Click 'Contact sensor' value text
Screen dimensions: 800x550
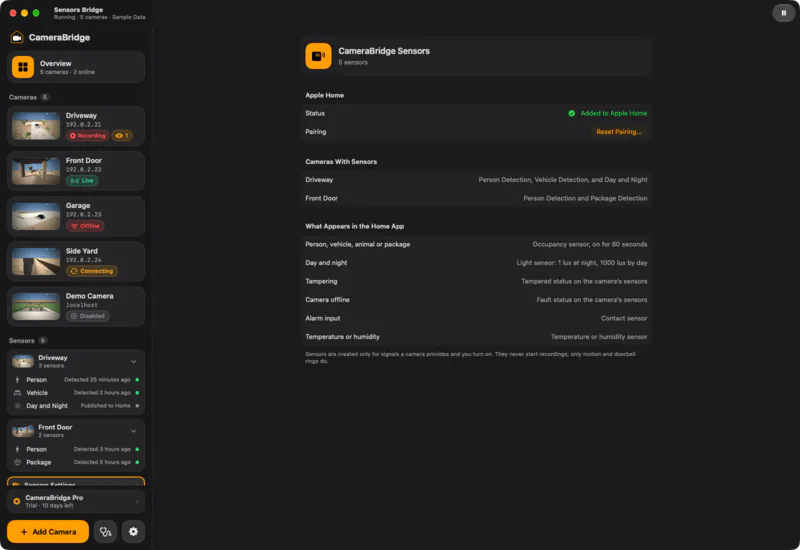pyautogui.click(x=624, y=318)
